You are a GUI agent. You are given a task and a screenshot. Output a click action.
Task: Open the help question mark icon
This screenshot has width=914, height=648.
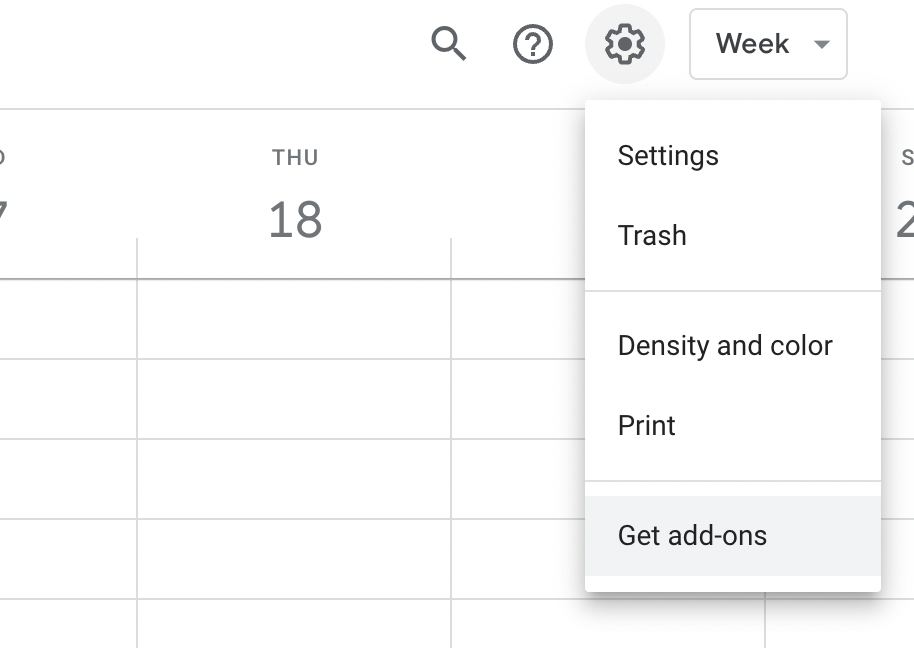pos(533,44)
